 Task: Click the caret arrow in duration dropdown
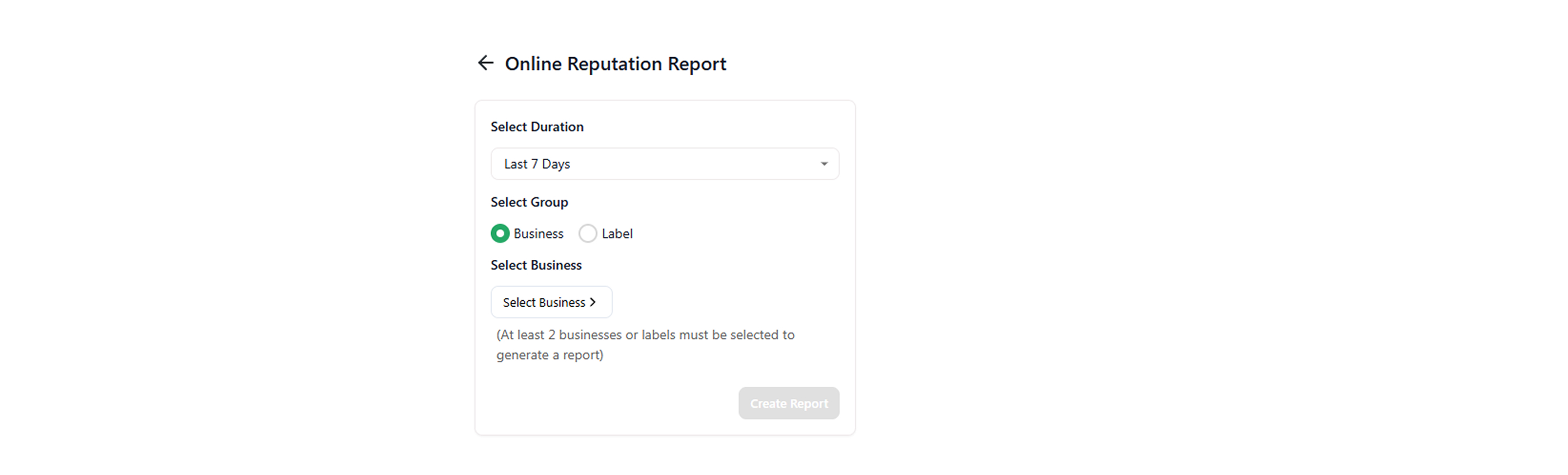[x=824, y=164]
